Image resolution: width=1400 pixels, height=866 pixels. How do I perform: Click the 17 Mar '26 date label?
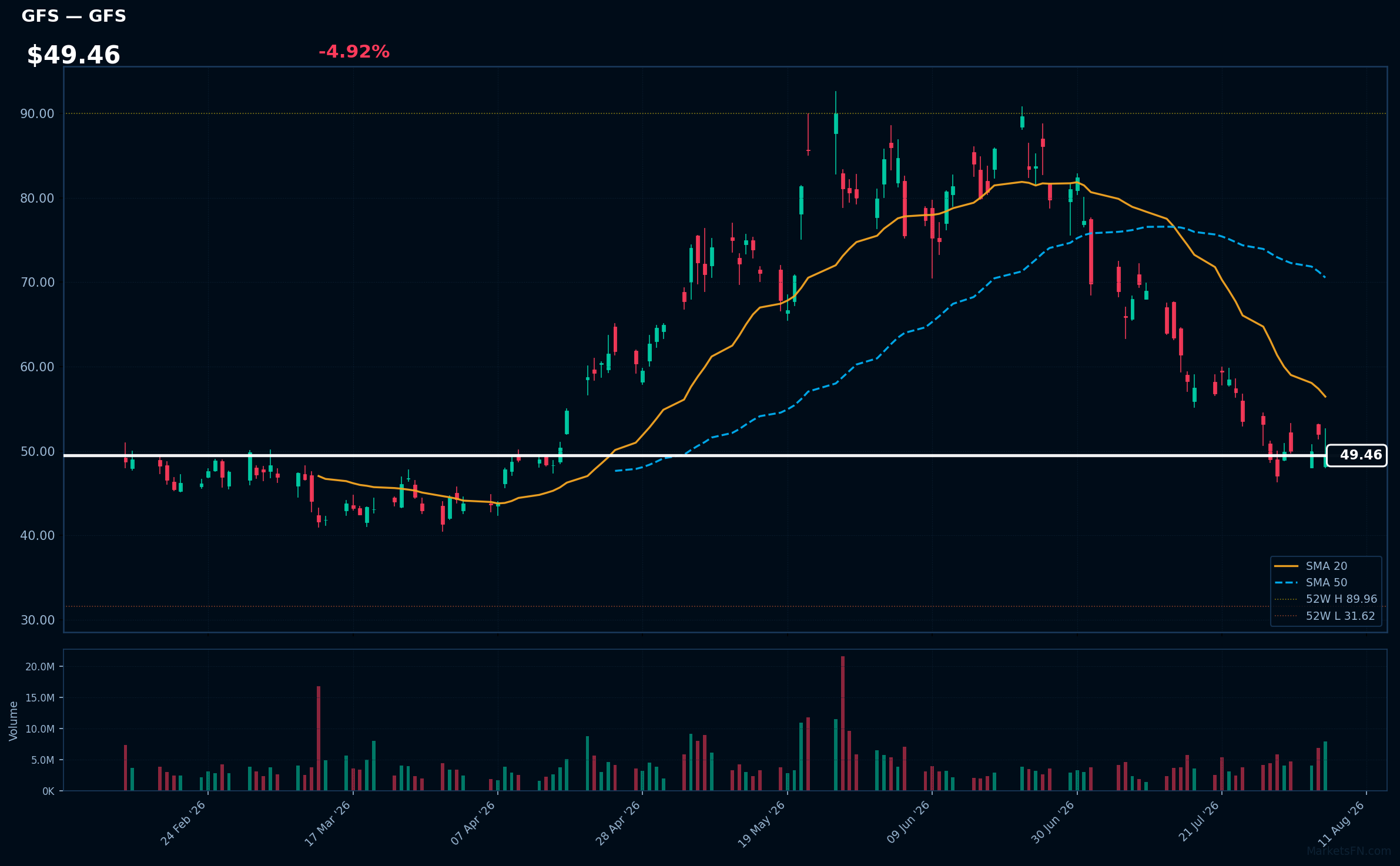[327, 823]
